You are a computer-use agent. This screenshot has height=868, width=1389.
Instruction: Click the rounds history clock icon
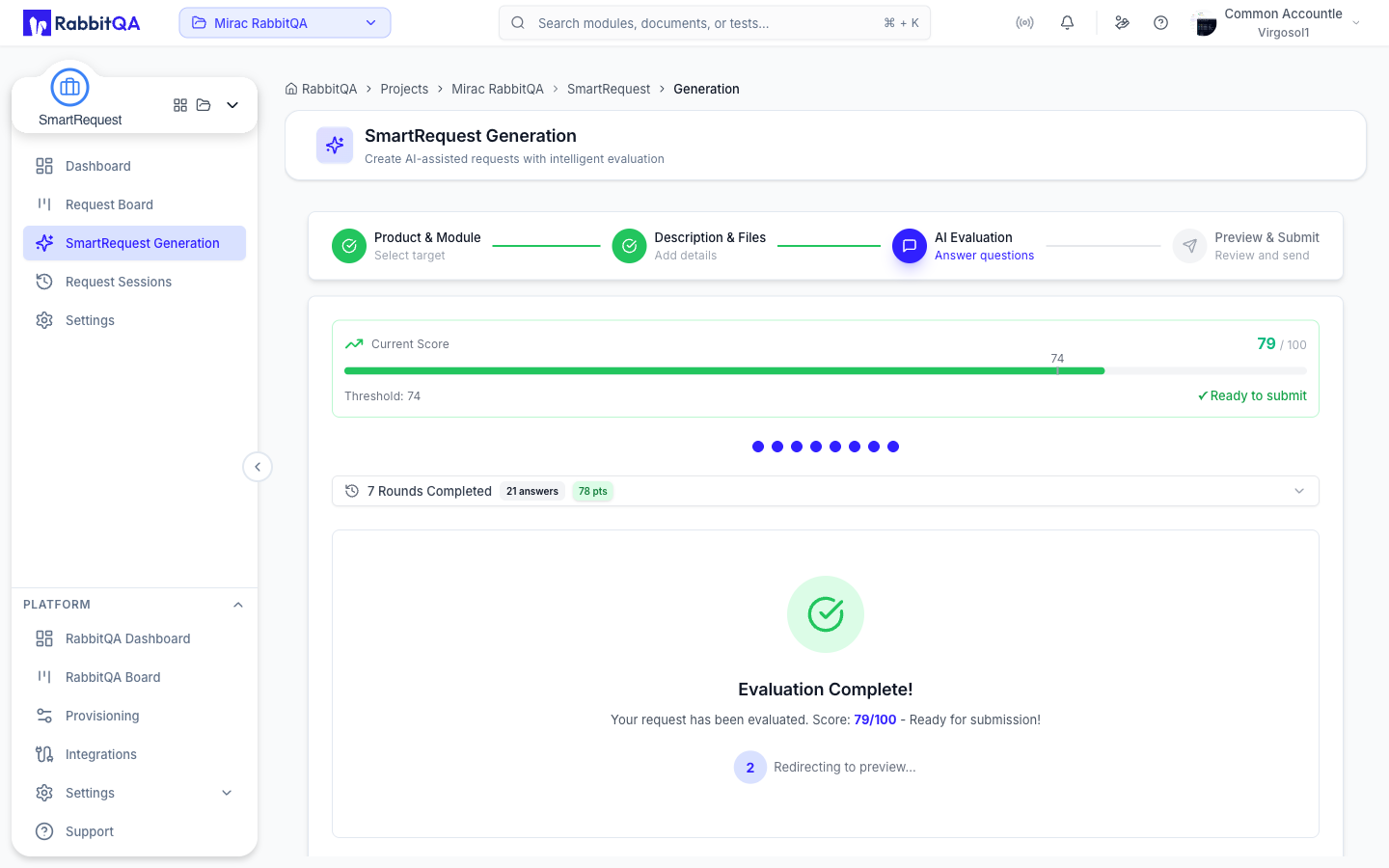(x=352, y=491)
